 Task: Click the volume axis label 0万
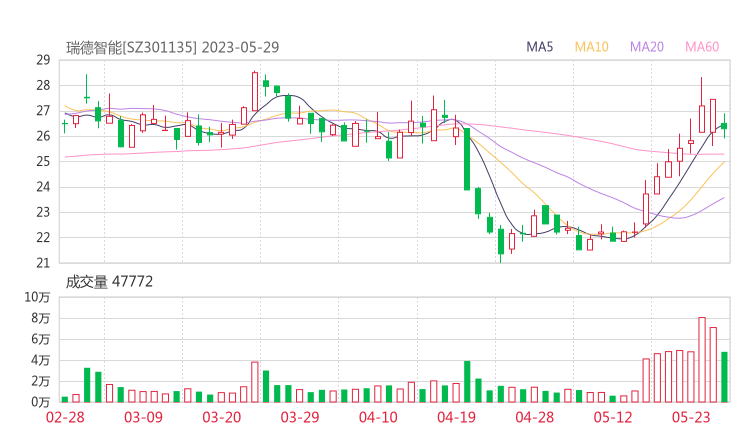click(41, 402)
